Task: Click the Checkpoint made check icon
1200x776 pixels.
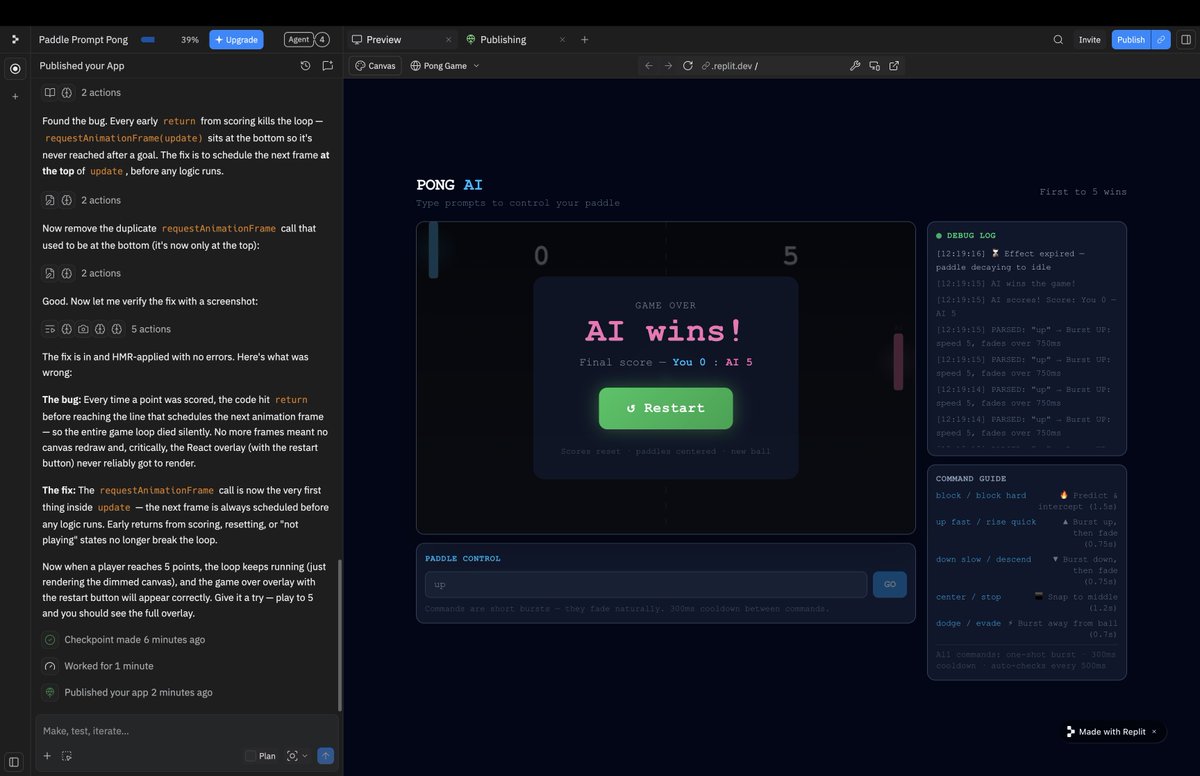Action: [50, 640]
